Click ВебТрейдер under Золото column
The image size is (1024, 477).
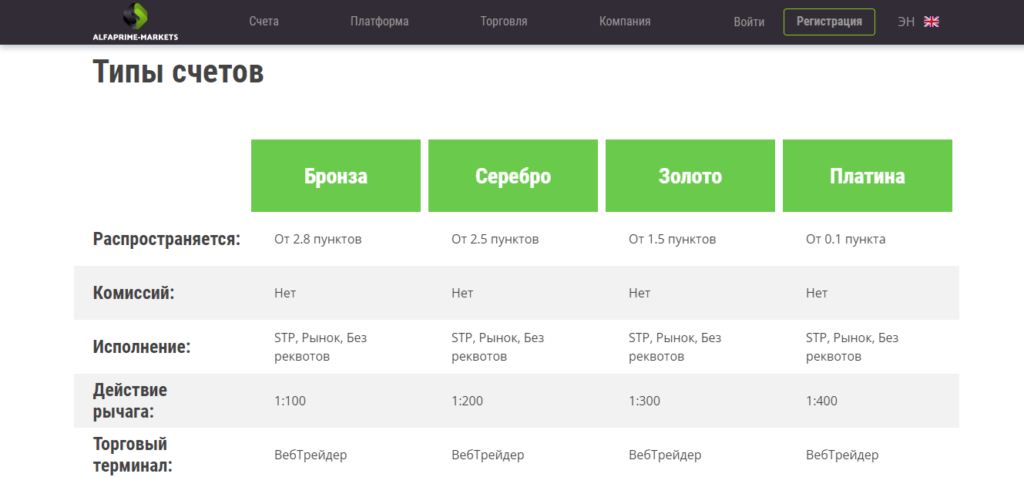click(665, 455)
